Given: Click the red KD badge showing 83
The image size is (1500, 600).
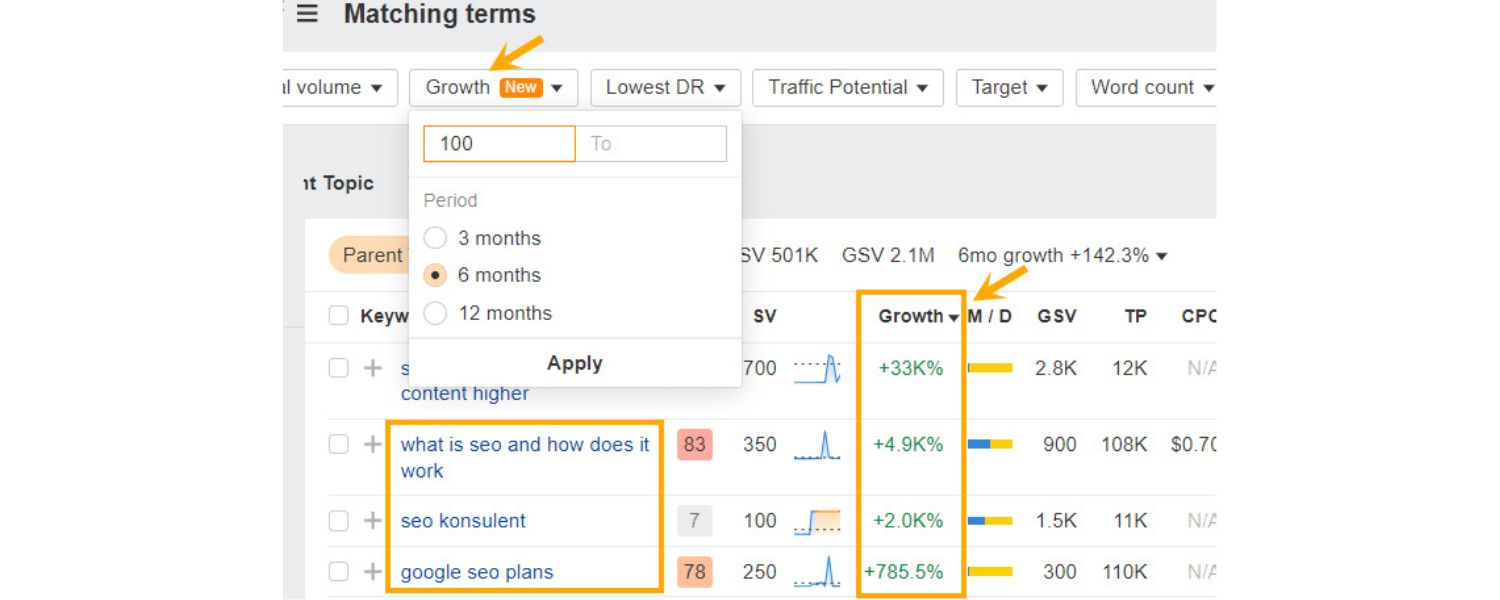Looking at the screenshot, I should 694,444.
